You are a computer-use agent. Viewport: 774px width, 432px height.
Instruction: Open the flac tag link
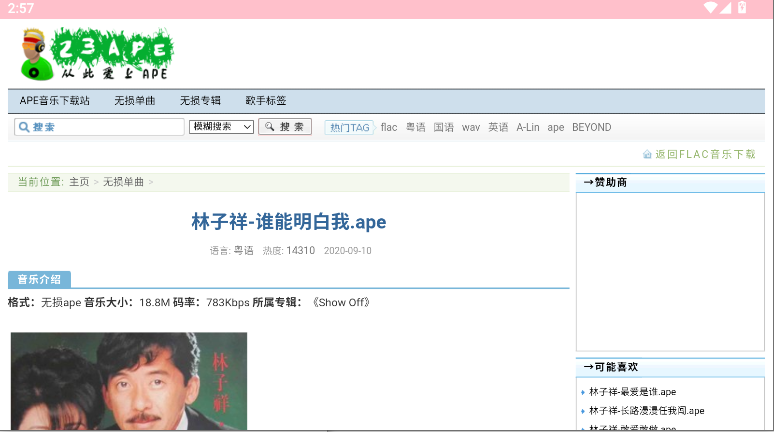pos(389,127)
